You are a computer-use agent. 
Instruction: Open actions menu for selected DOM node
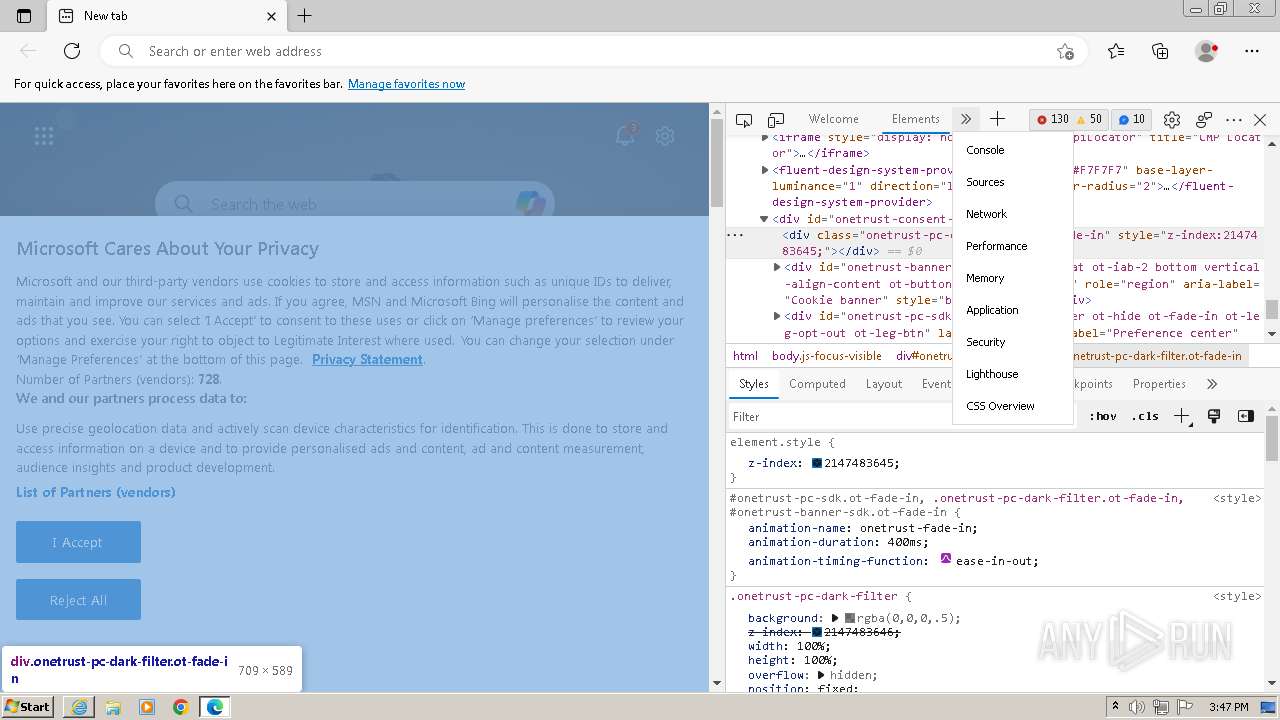tap(735, 235)
